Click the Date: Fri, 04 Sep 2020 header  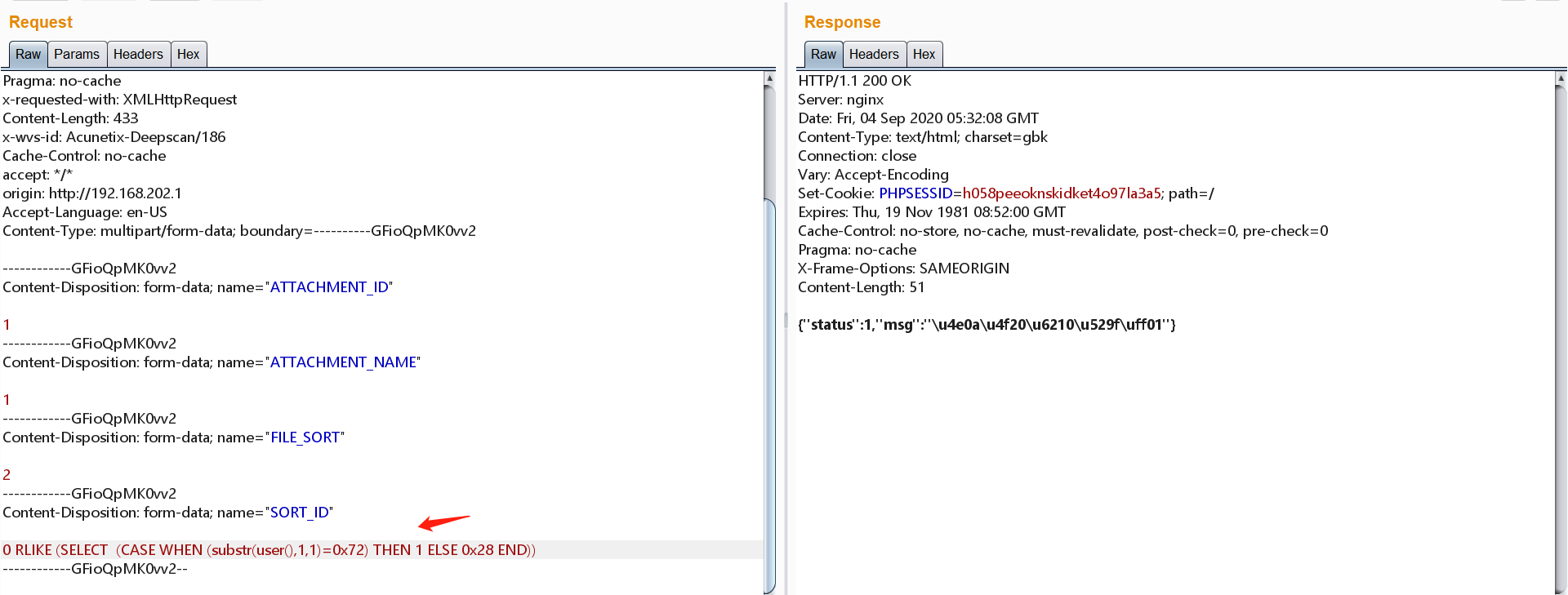(x=918, y=118)
